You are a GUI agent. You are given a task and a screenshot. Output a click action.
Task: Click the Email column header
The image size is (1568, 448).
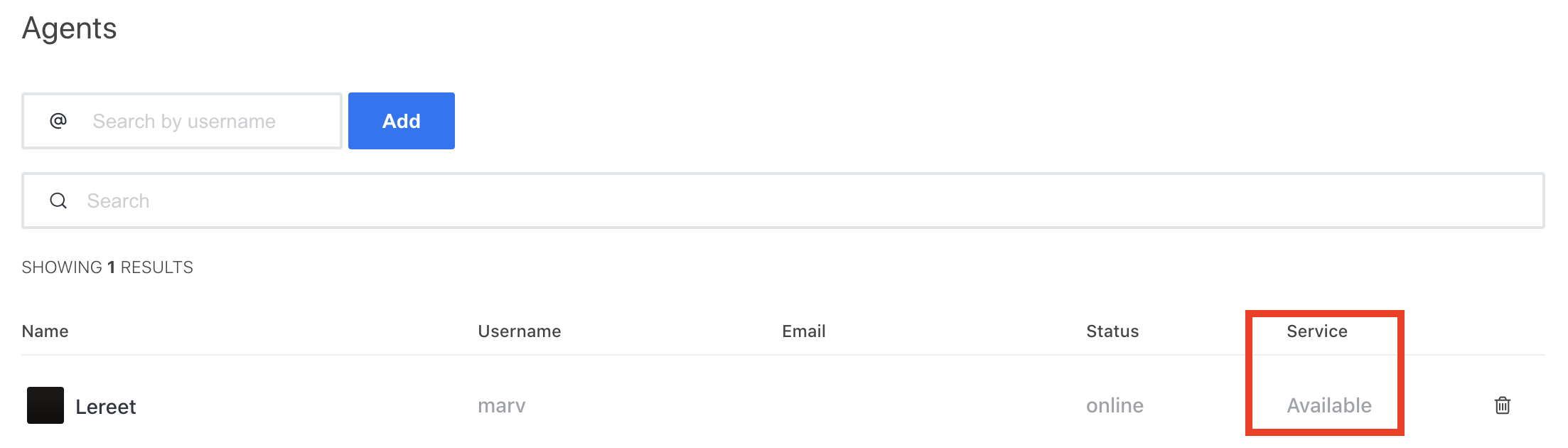tap(803, 331)
